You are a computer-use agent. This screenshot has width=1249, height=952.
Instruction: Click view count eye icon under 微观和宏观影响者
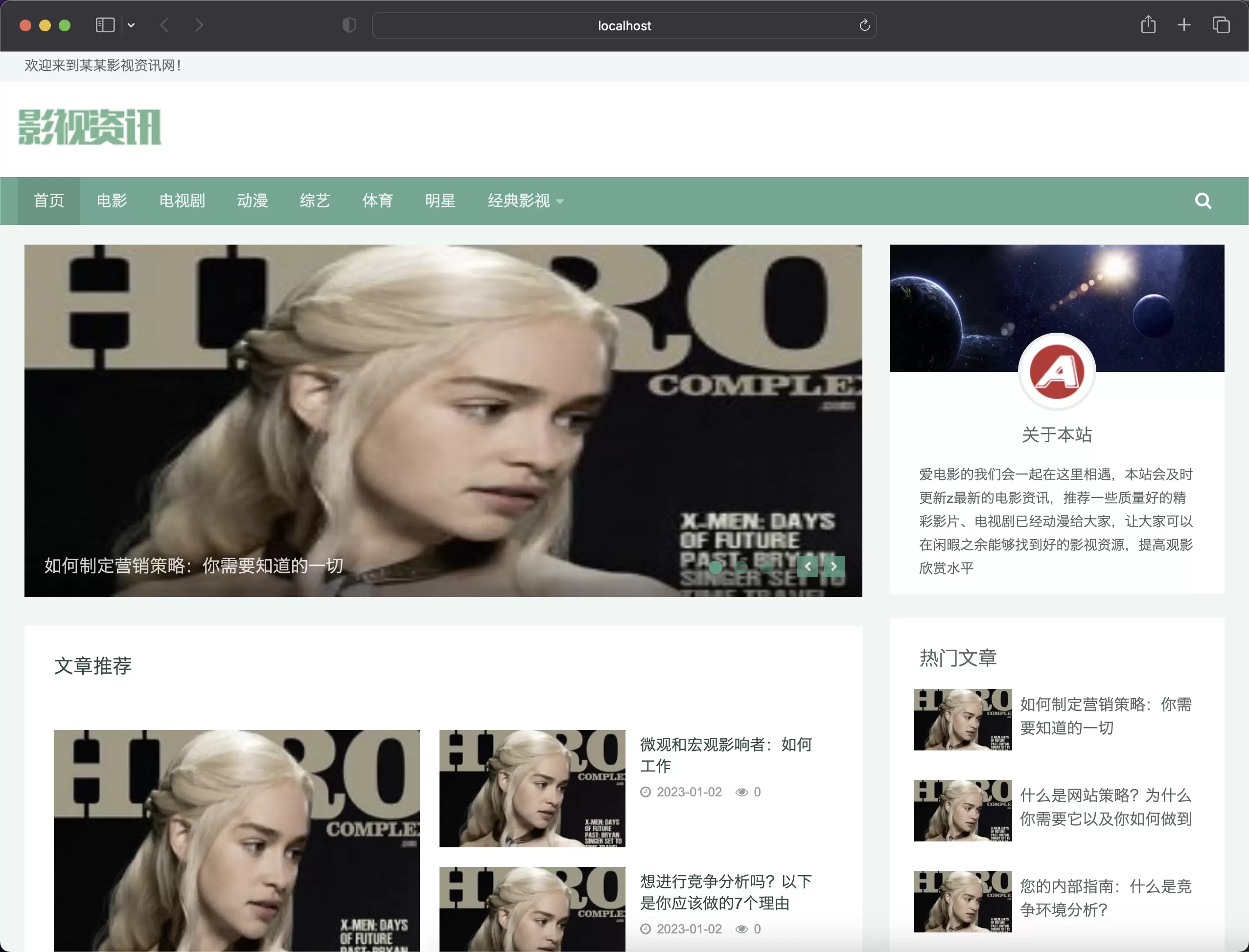(x=741, y=792)
